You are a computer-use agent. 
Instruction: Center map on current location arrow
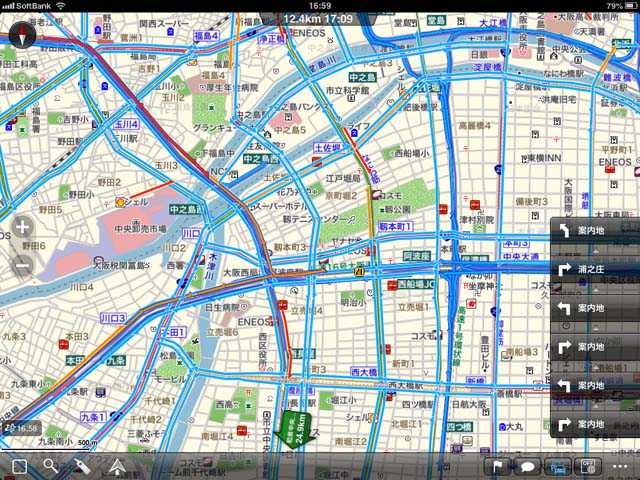pos(117,467)
